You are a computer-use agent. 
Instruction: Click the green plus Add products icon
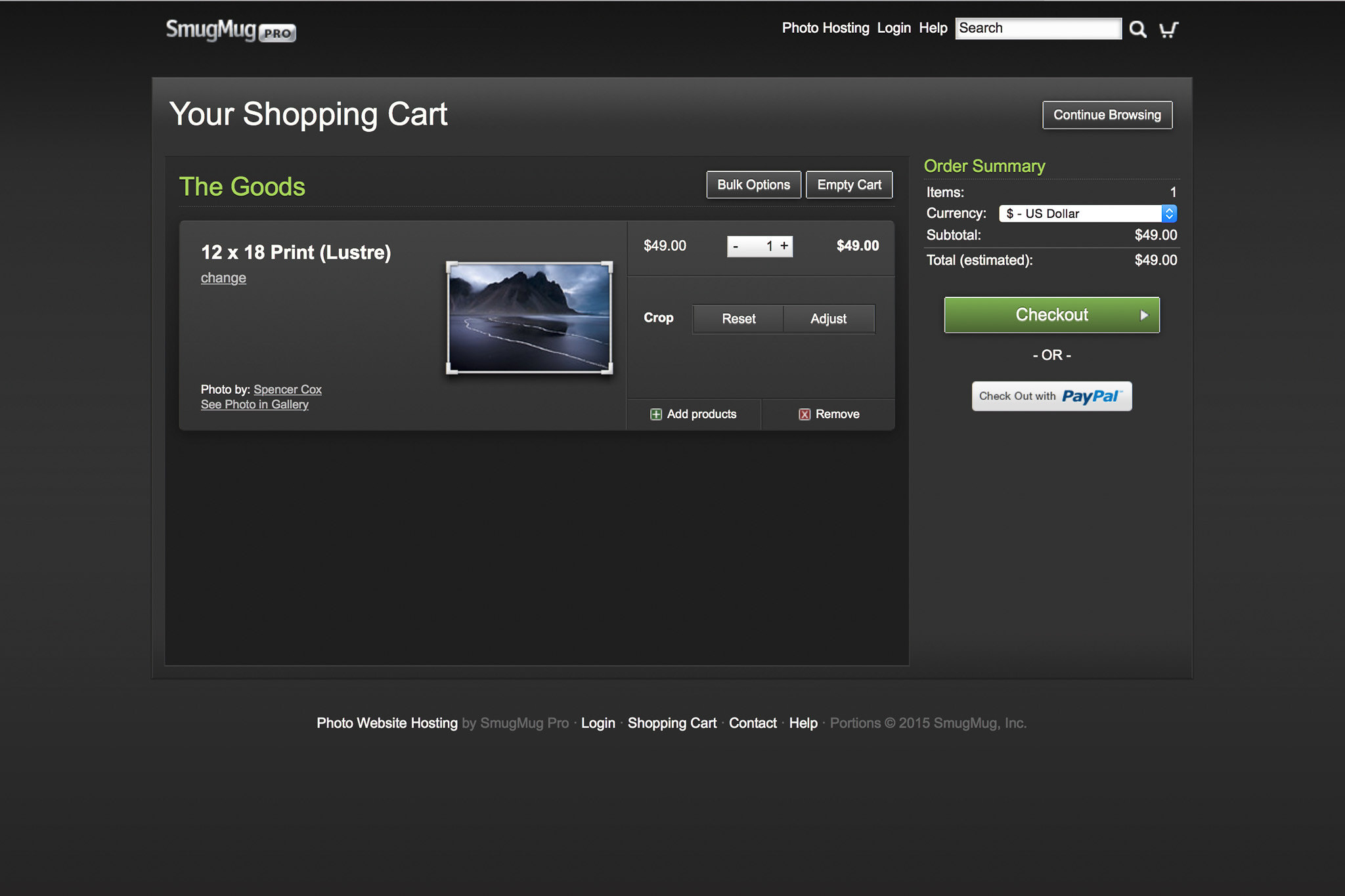point(655,414)
